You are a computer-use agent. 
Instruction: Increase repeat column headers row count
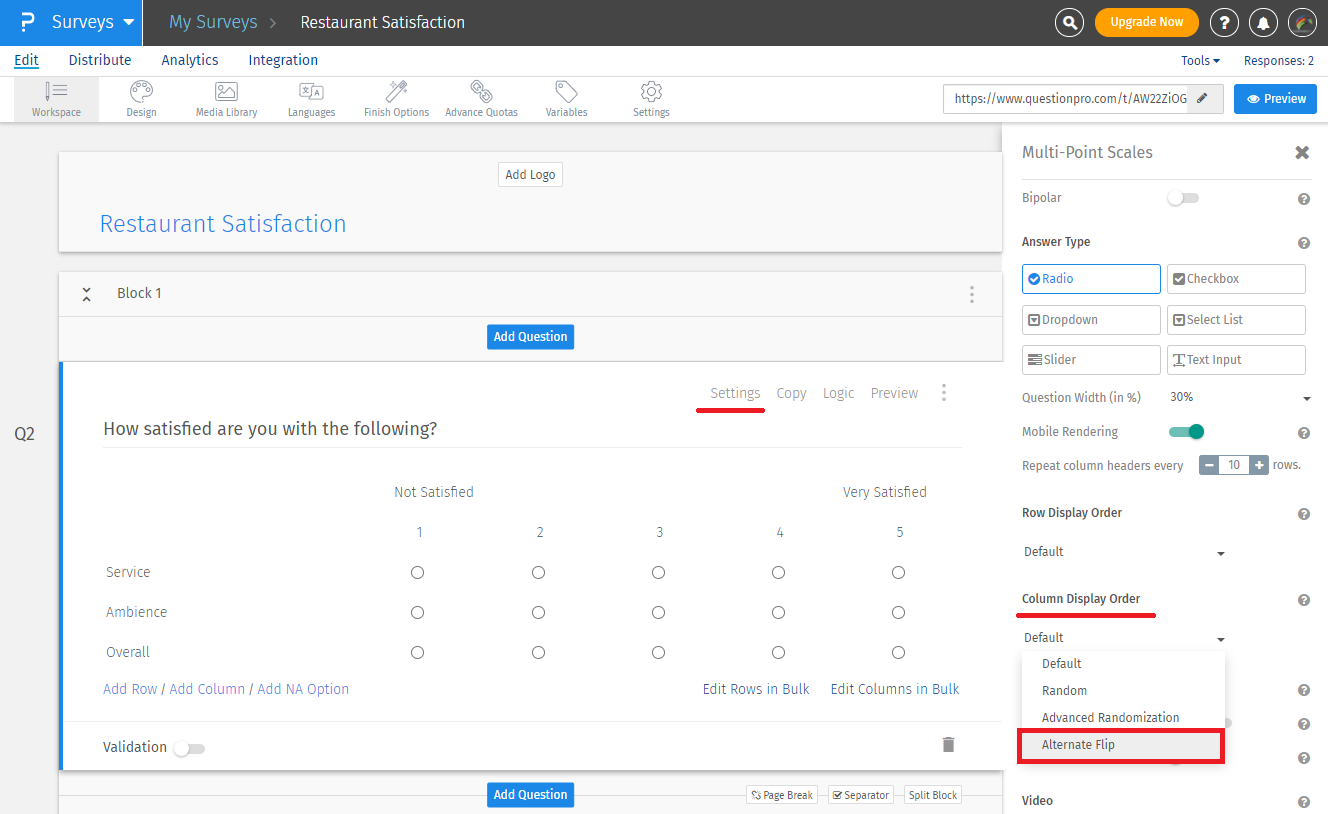[x=1259, y=465]
